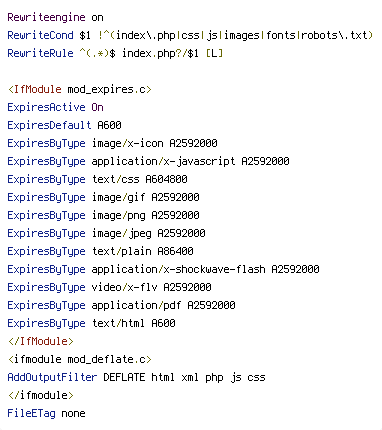Click the ExpiresActive directive
Viewport: 382px width, 430px height.
[x=46, y=107]
